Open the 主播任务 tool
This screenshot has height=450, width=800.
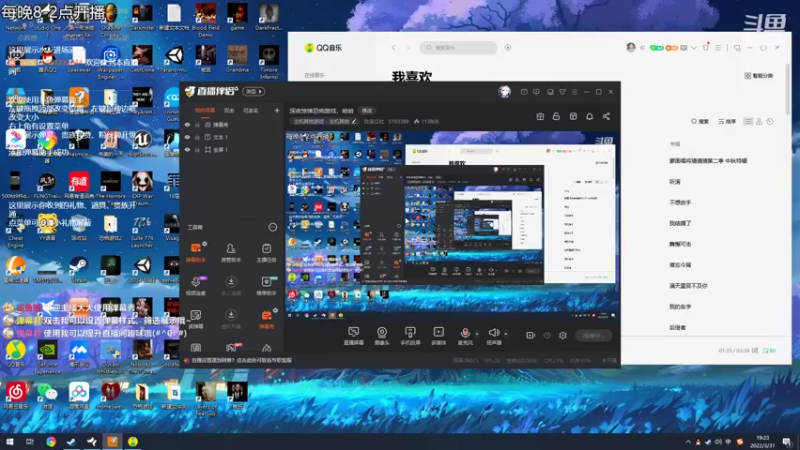(x=266, y=253)
